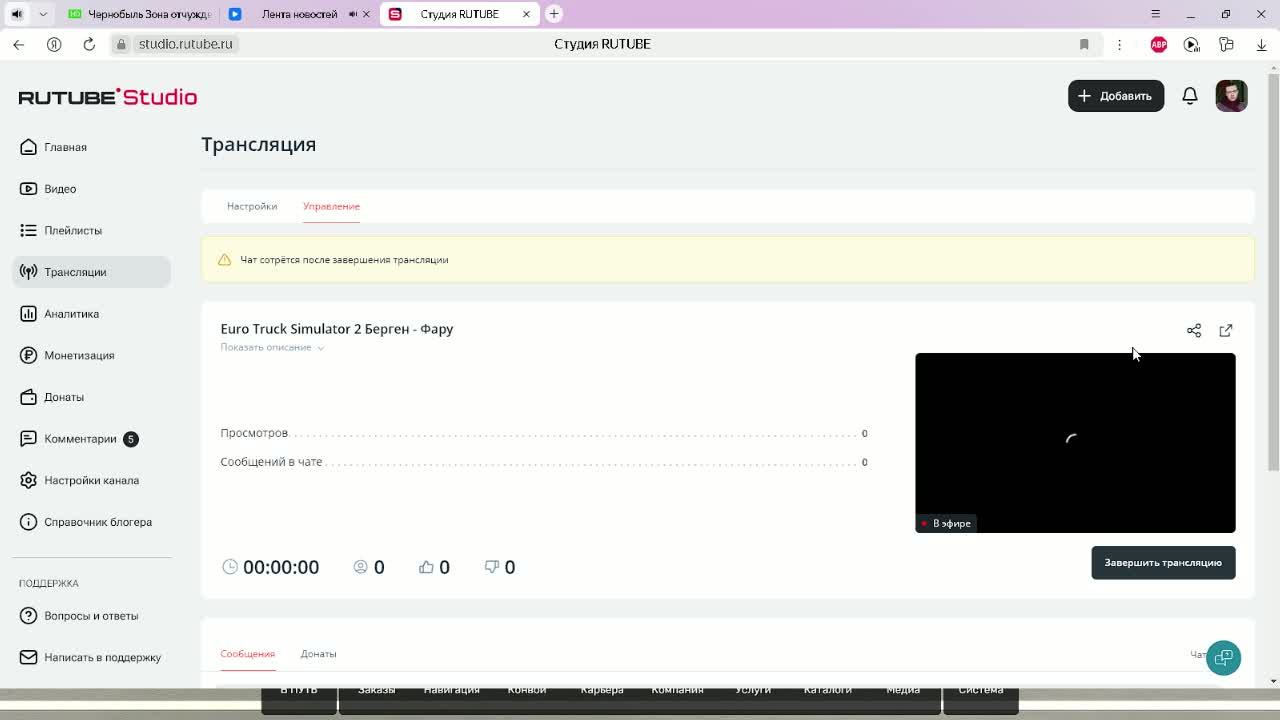
Task: Open Справочник блогера
Action: [x=91, y=522]
